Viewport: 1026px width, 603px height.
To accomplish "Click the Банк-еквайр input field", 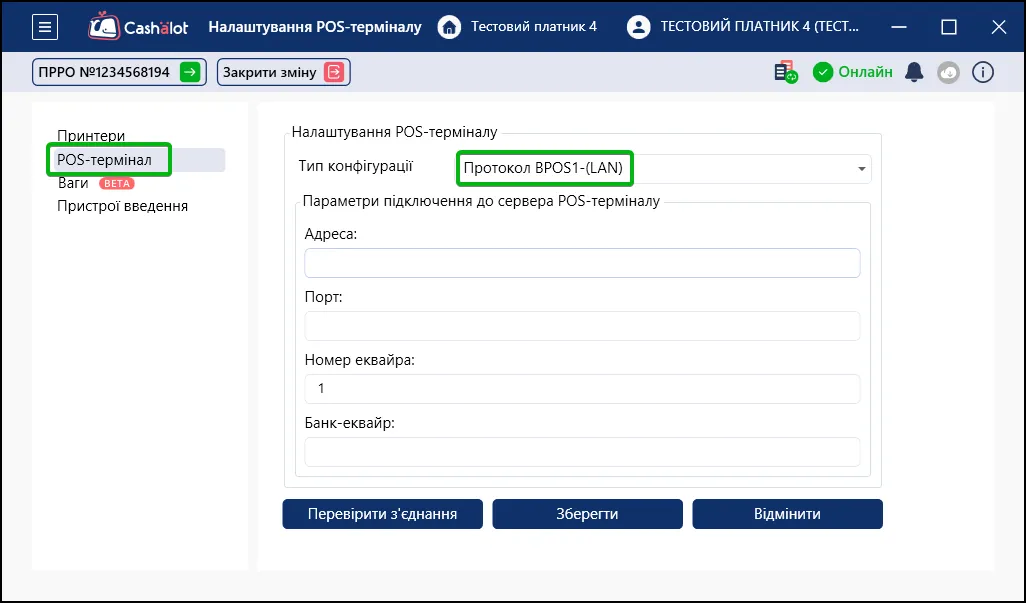I will [582, 451].
